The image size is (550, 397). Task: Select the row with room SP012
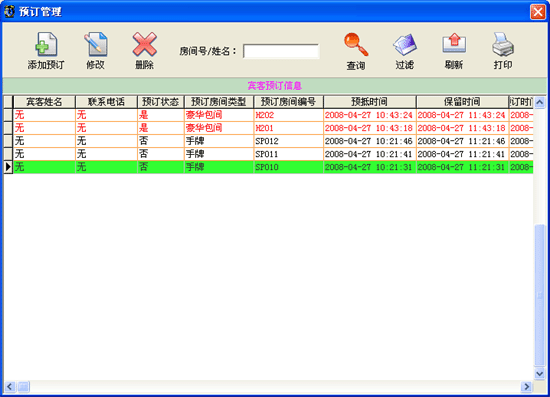tap(269, 141)
